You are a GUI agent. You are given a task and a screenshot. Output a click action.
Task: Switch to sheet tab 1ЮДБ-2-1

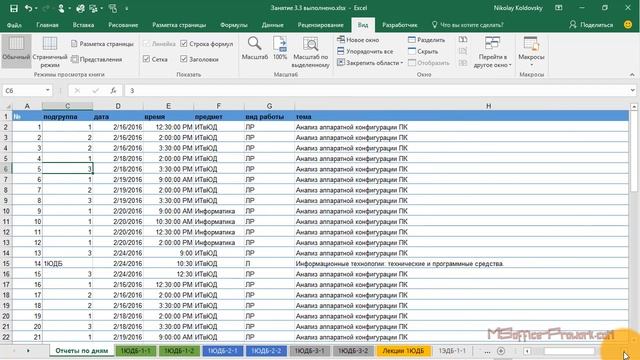coord(222,351)
